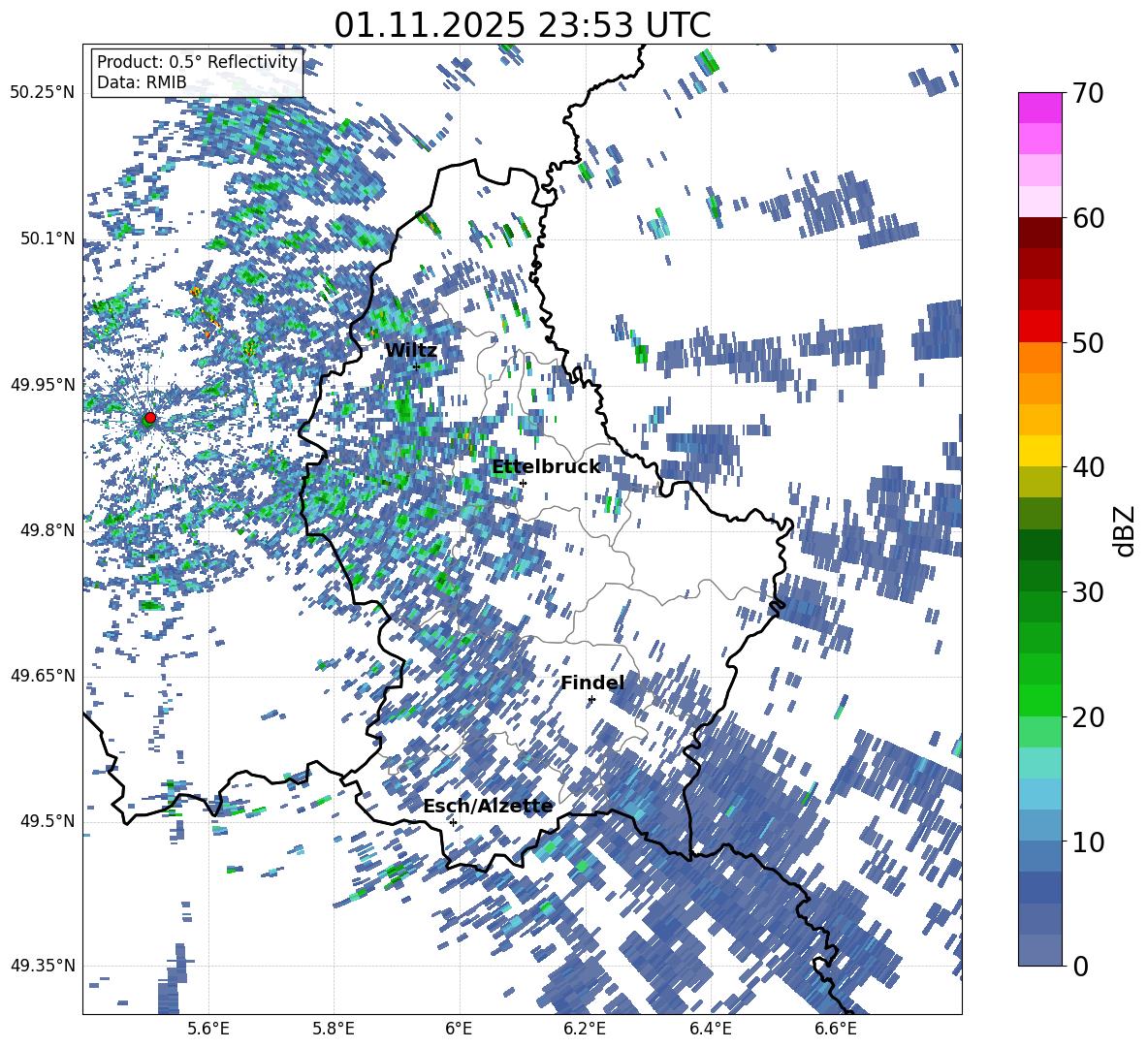Click the 6.6°E longitude label
This screenshot has height=1048, width=1148.
click(x=836, y=1029)
